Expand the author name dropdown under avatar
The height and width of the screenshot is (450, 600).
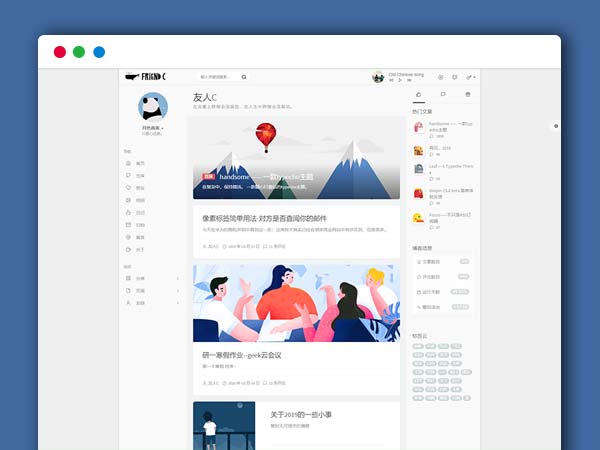coord(153,128)
